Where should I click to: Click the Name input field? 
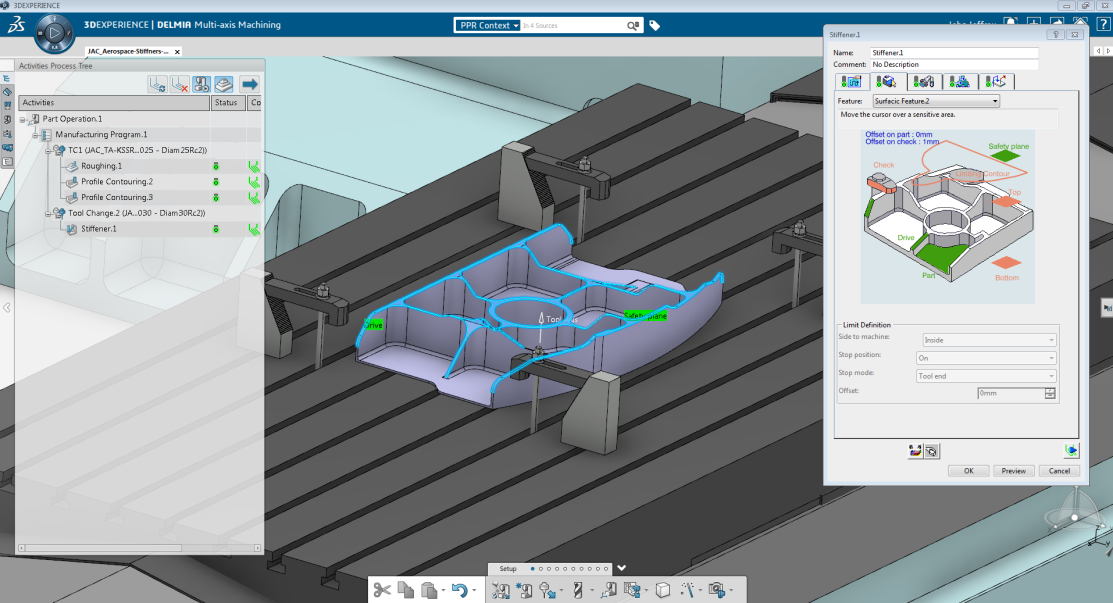954,53
